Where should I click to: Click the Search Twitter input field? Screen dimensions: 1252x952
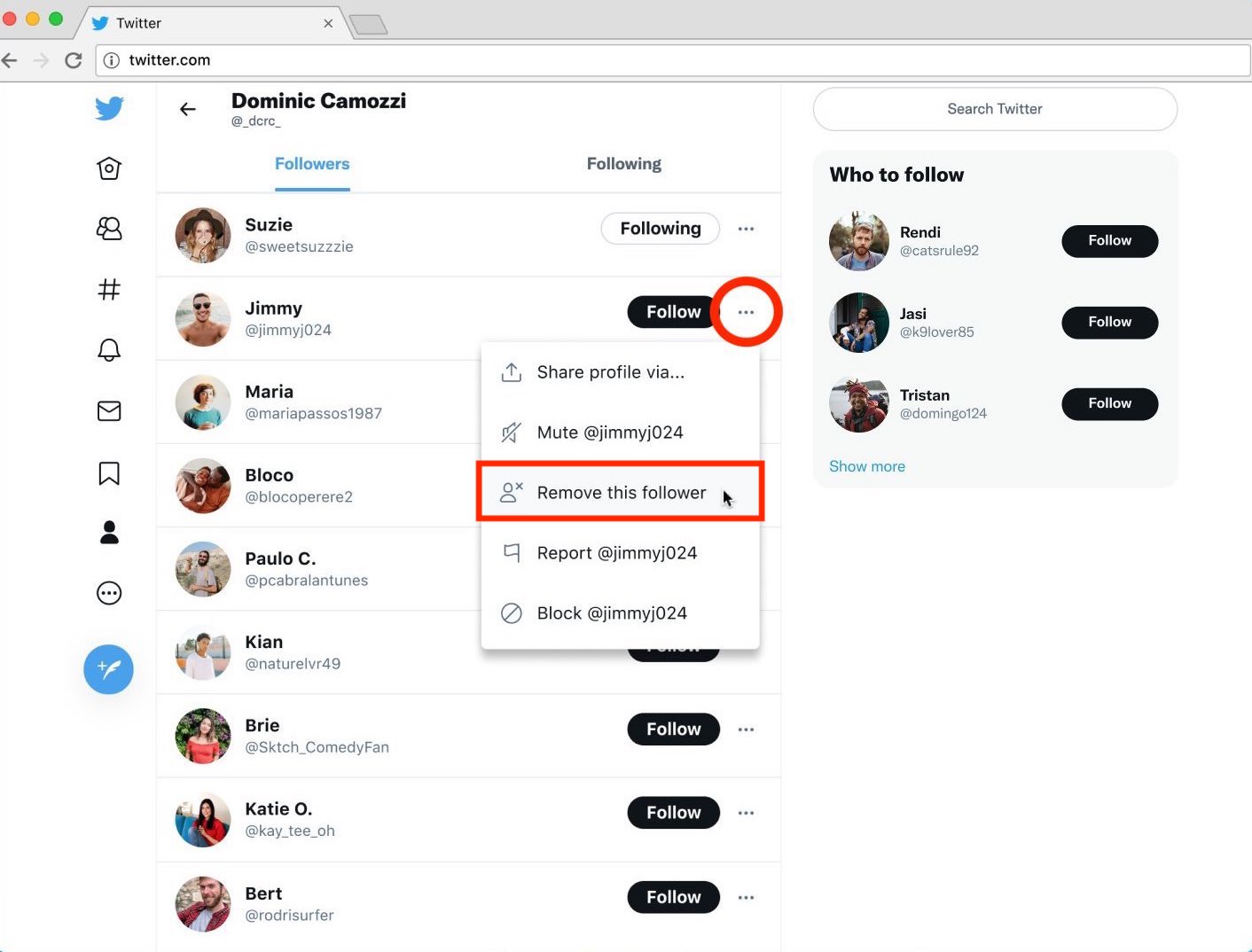pyautogui.click(x=994, y=109)
